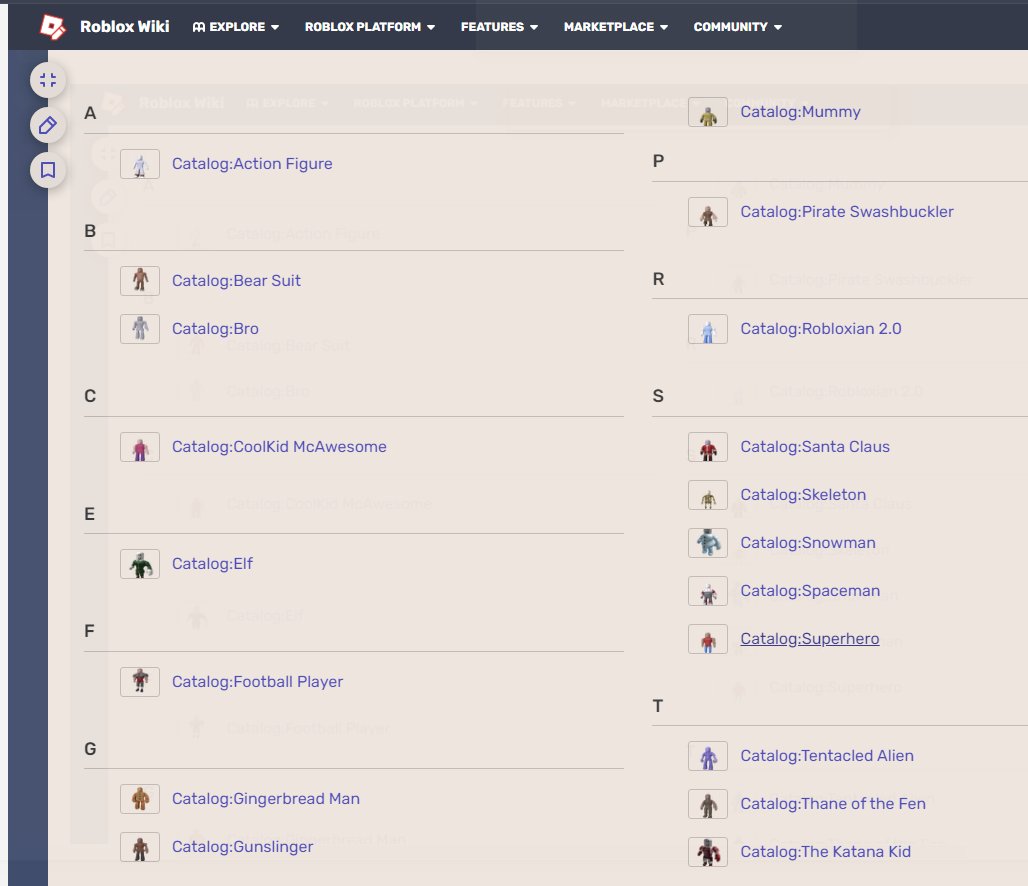Image resolution: width=1028 pixels, height=886 pixels.
Task: Click the Bear Suit thumbnail image
Action: tap(140, 281)
